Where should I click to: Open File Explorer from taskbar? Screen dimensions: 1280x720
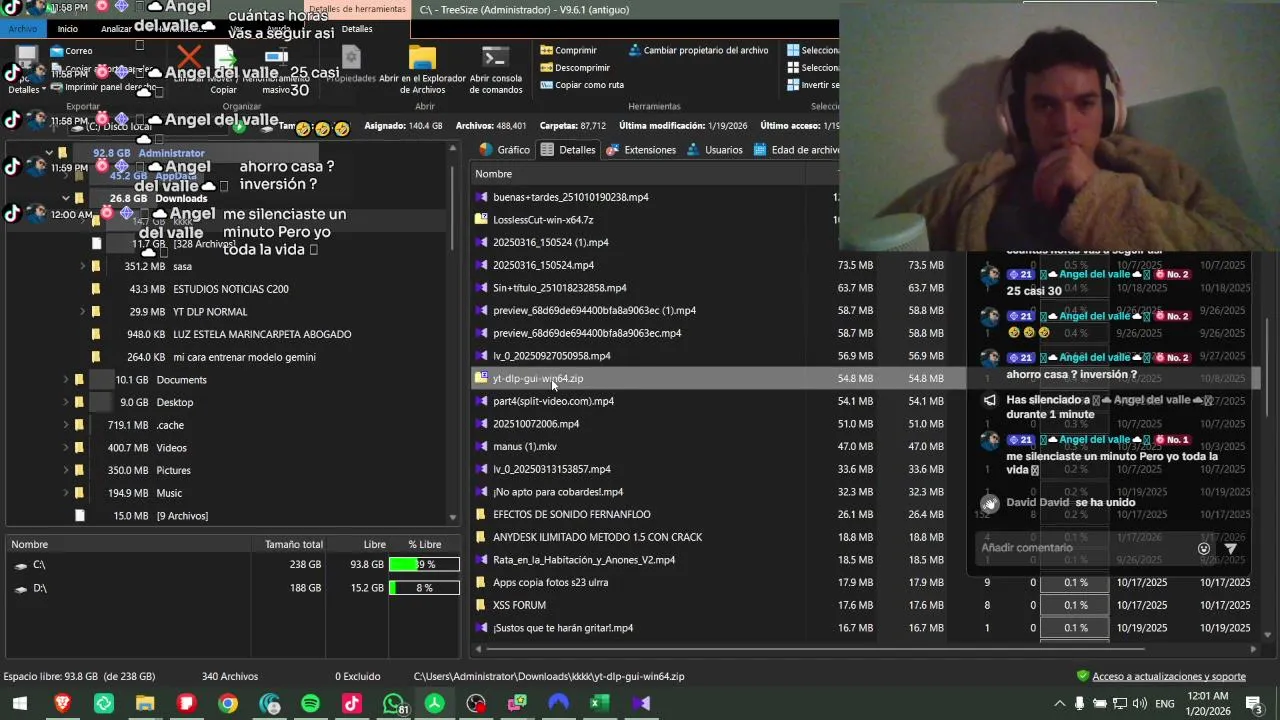pyautogui.click(x=145, y=704)
